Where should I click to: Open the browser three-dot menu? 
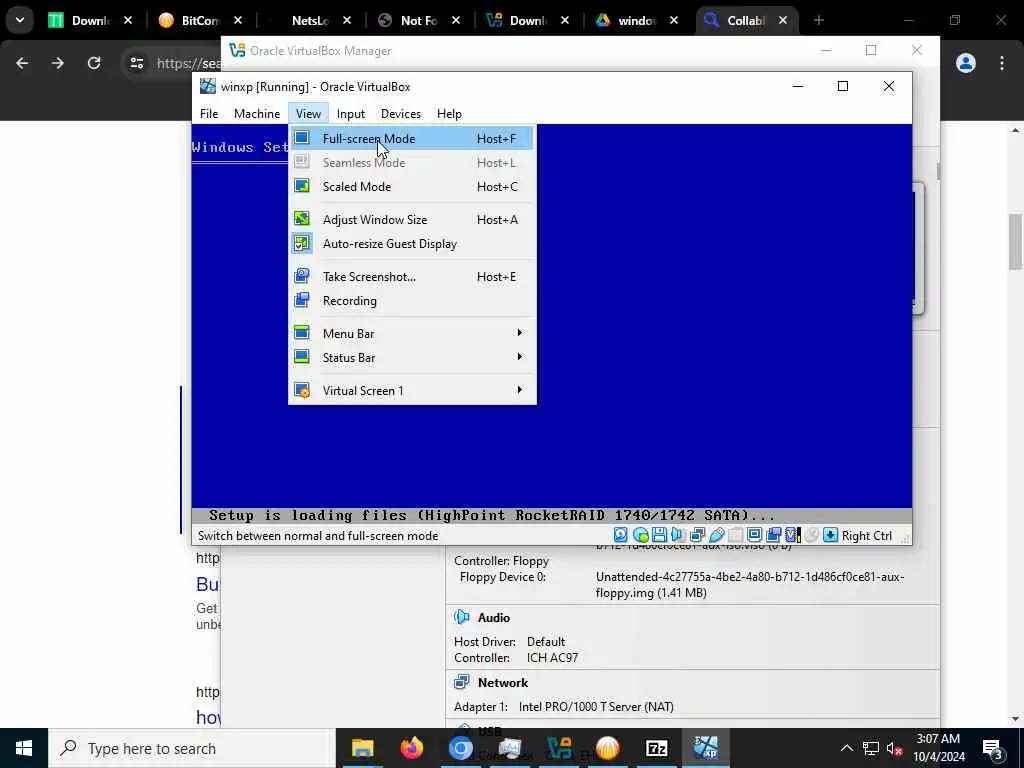click(1002, 63)
